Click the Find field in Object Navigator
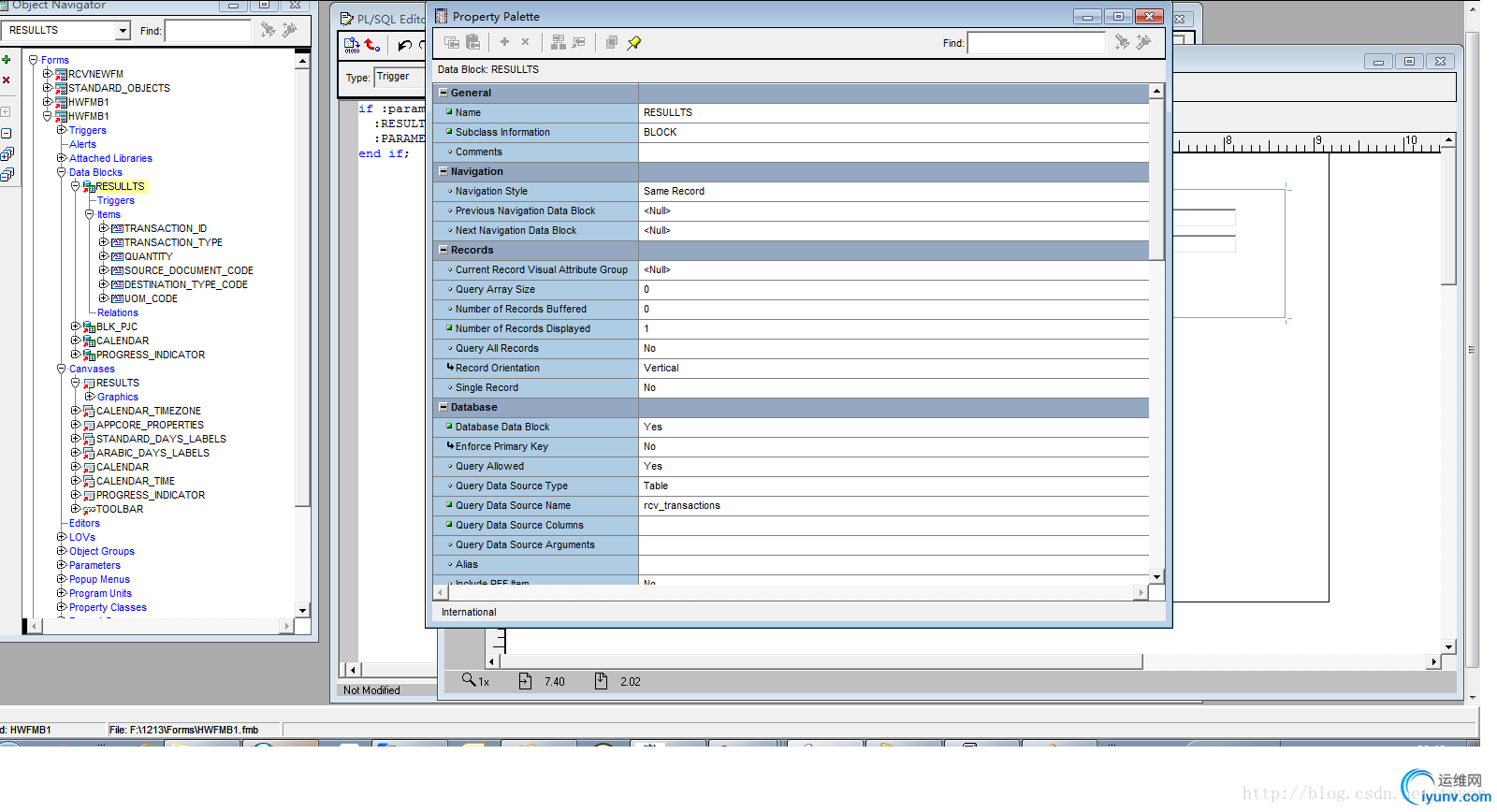The image size is (1497, 812). point(208,31)
